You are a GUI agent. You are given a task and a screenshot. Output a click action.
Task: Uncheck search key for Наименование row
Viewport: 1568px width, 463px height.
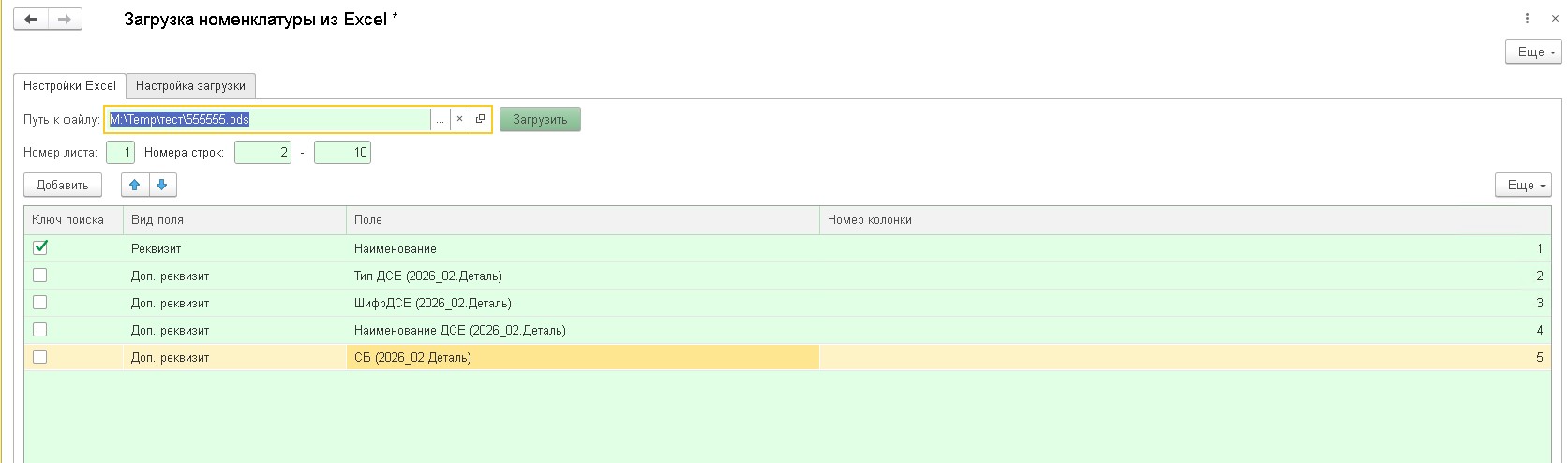pyautogui.click(x=39, y=247)
